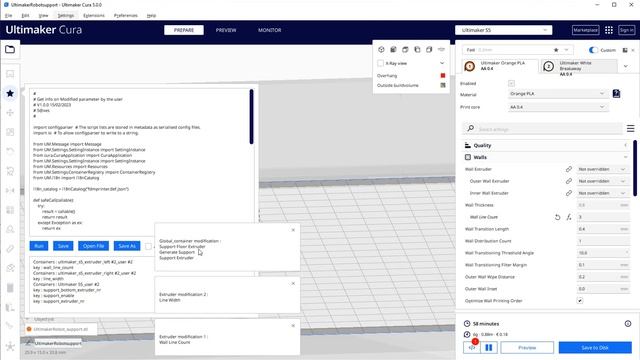Open the Ultimaker S5 printer dropdown

pos(504,30)
